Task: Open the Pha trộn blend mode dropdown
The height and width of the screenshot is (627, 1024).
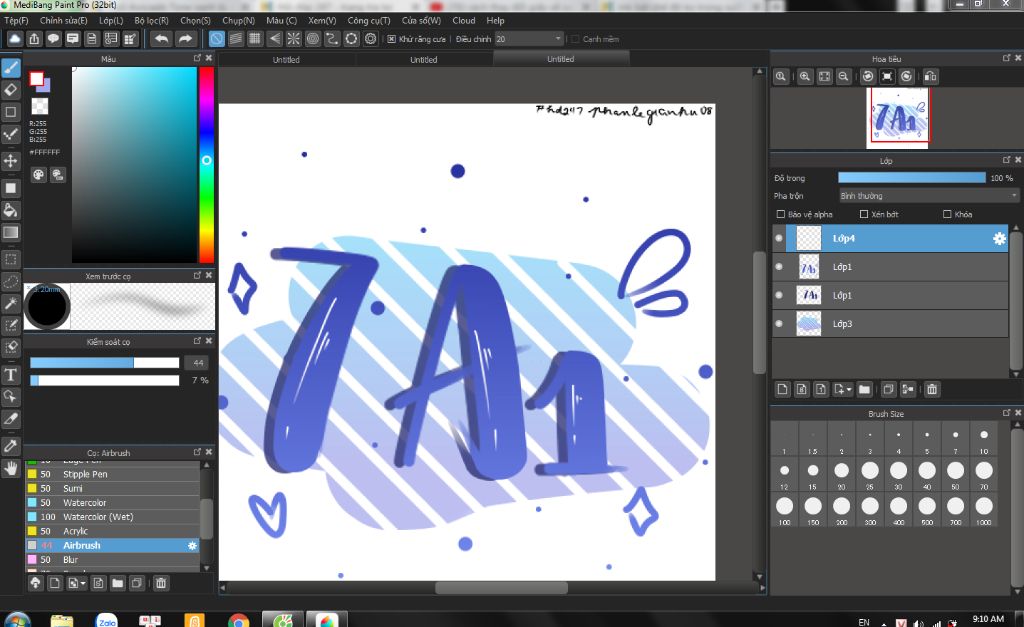Action: 928,195
